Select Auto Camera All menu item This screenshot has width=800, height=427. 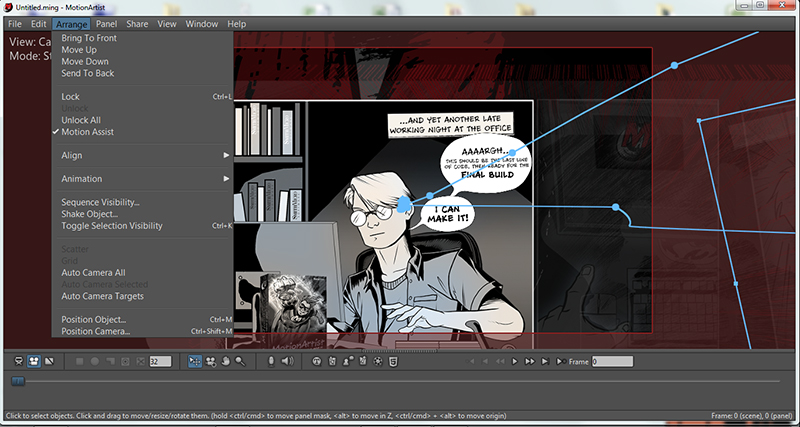(93, 272)
